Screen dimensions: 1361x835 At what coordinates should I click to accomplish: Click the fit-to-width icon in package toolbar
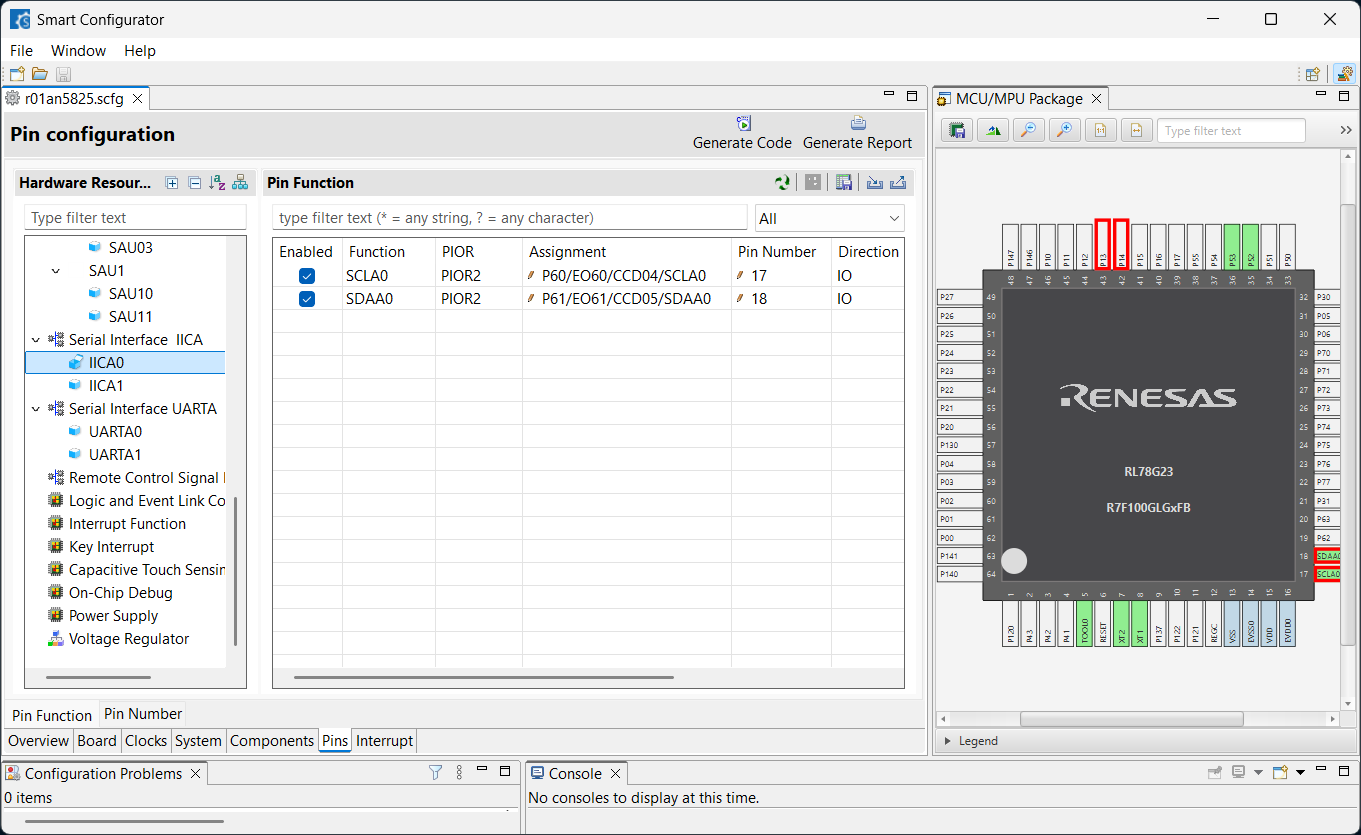(x=1136, y=131)
